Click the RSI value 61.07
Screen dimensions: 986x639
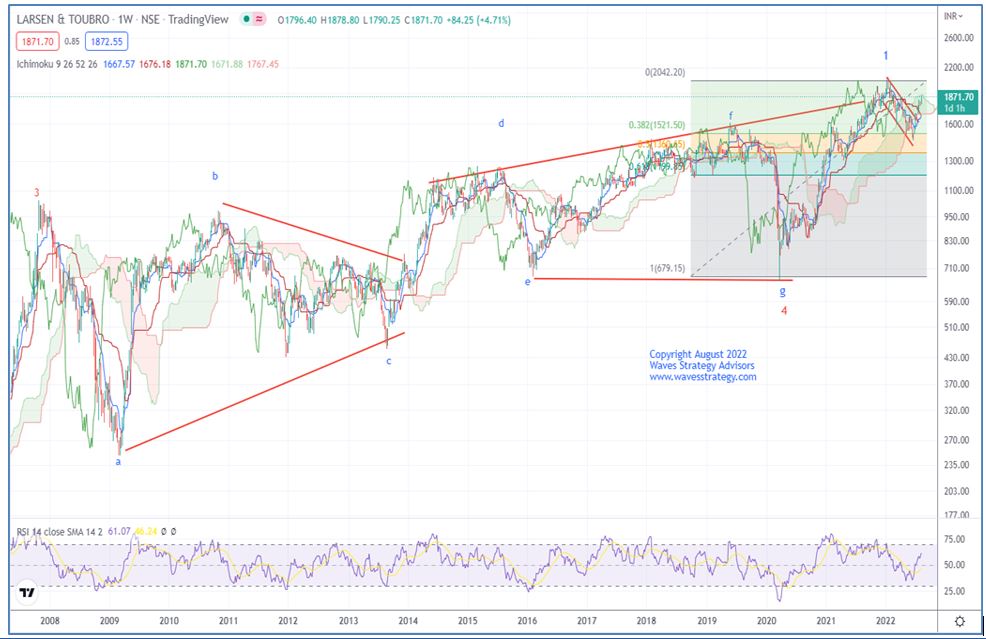point(118,531)
